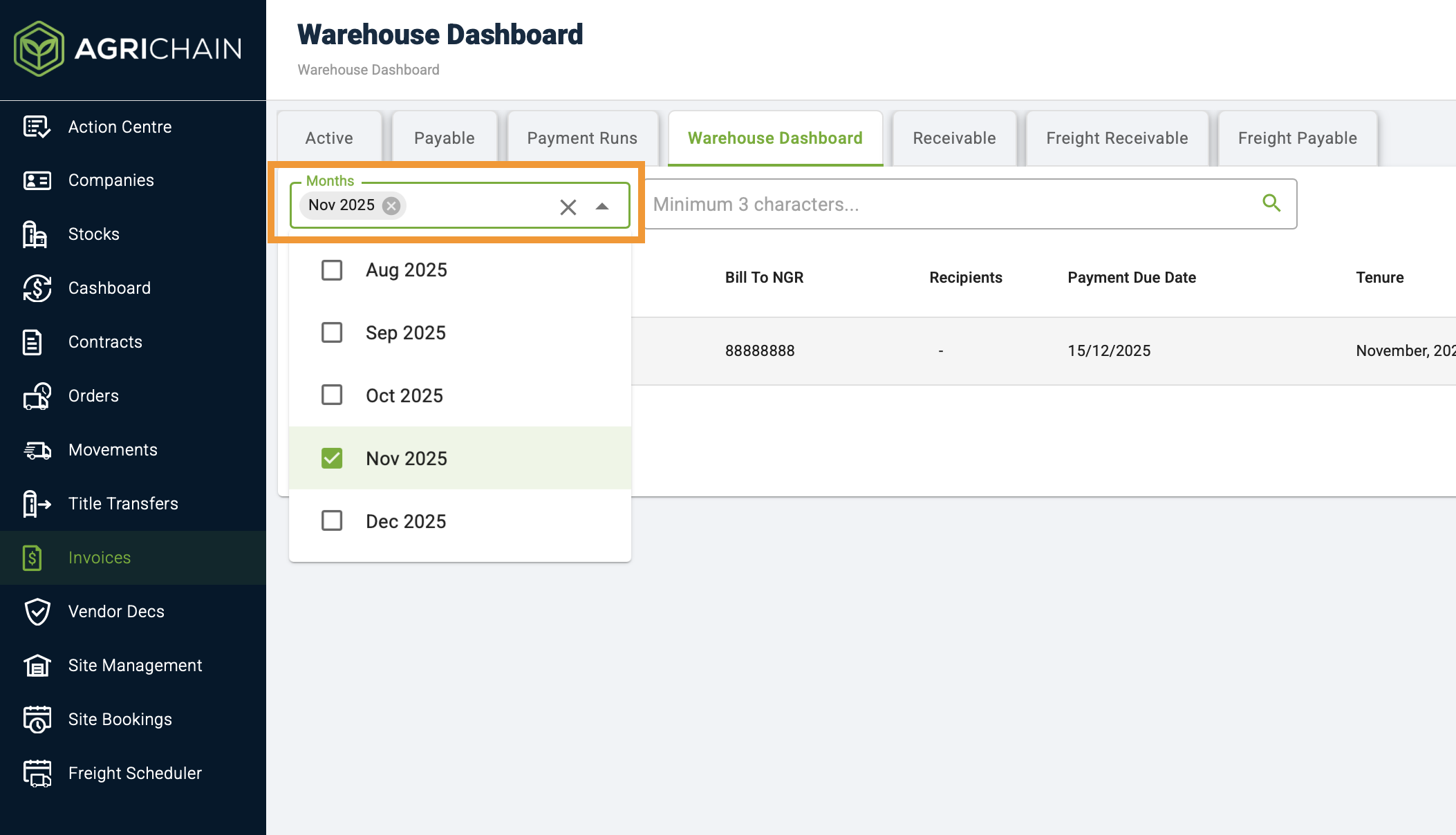Open the Action Centre sidebar icon

point(37,127)
